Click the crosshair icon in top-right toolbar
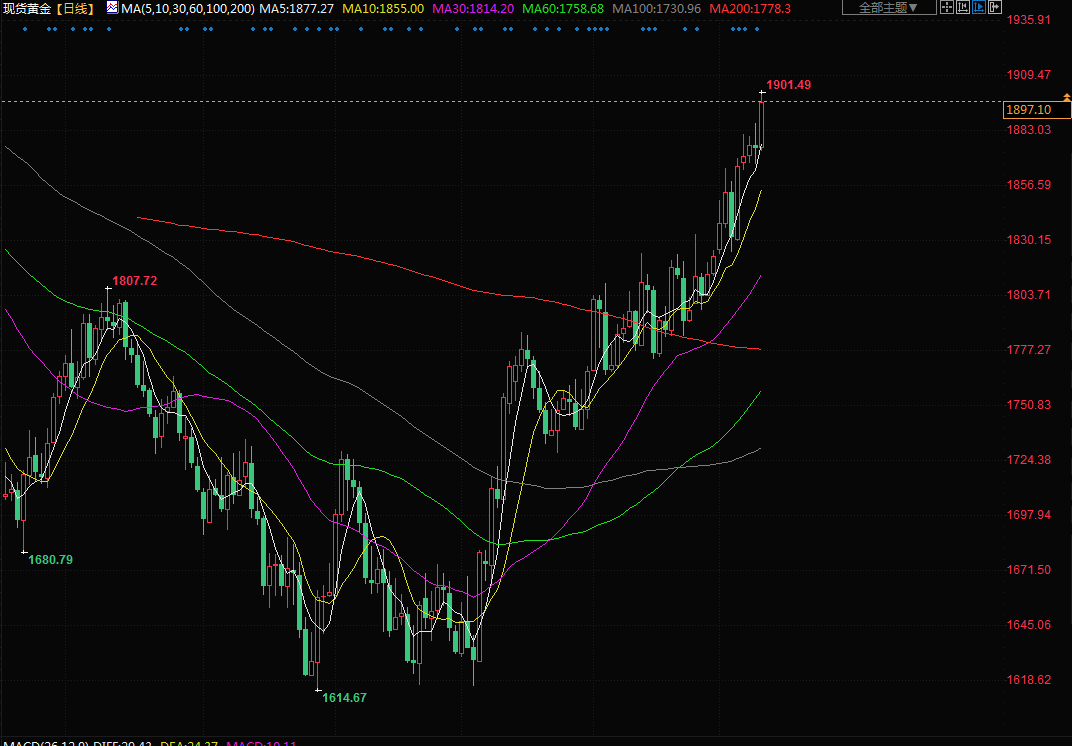This screenshot has height=746, width=1072. 947,8
